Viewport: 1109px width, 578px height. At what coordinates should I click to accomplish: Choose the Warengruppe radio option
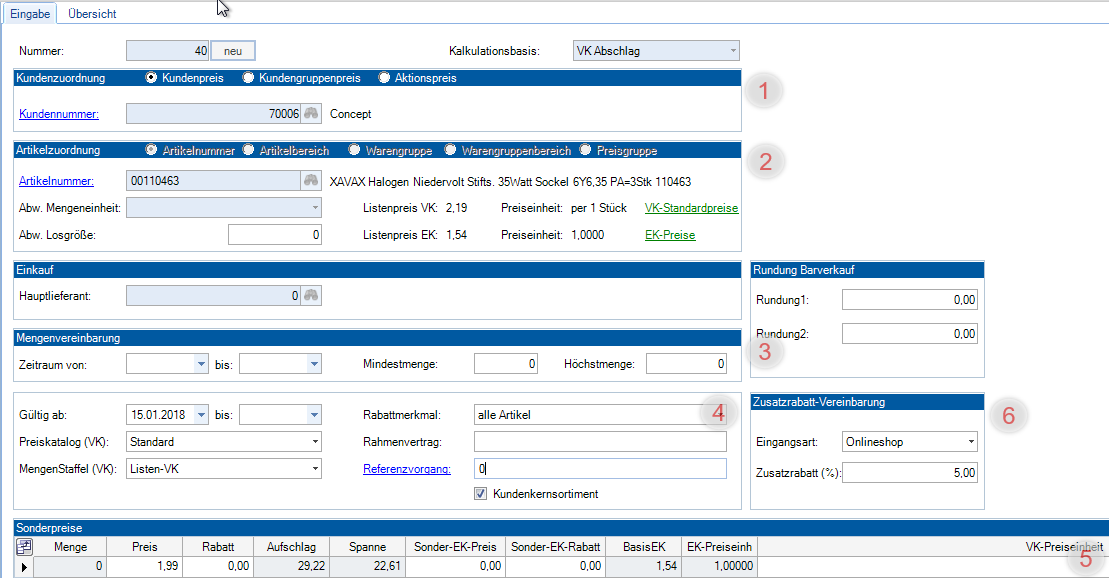tap(354, 150)
